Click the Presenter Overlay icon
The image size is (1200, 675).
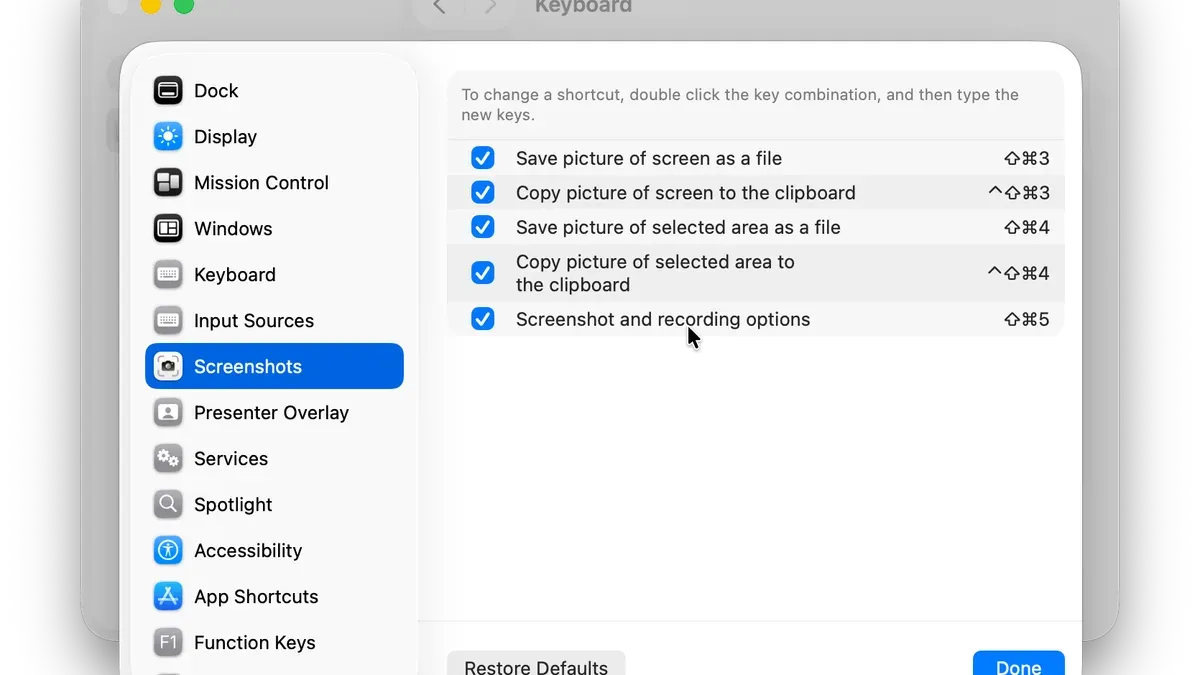[168, 413]
